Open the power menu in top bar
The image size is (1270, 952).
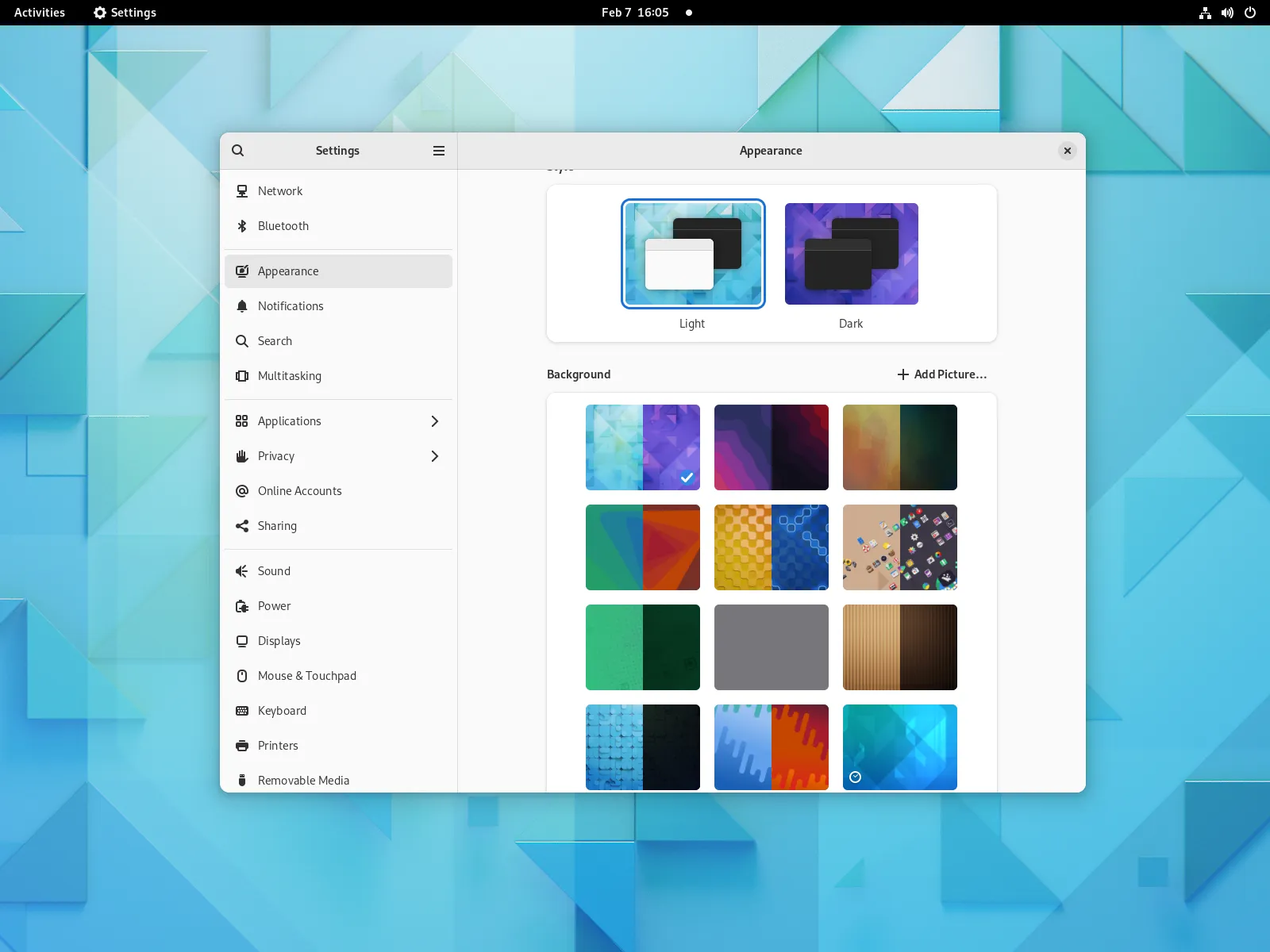coord(1250,13)
